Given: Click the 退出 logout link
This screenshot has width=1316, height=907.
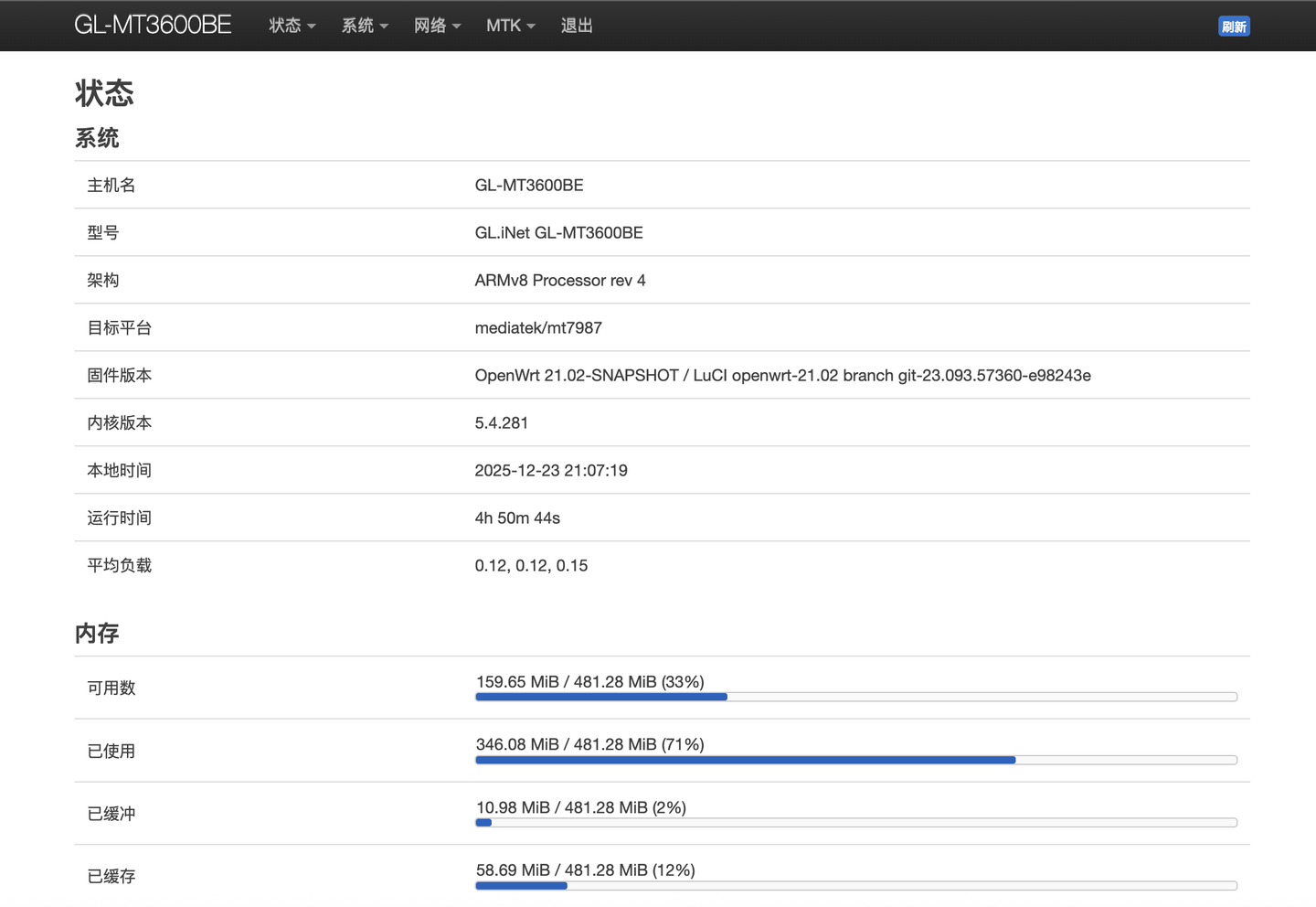Looking at the screenshot, I should [x=577, y=26].
